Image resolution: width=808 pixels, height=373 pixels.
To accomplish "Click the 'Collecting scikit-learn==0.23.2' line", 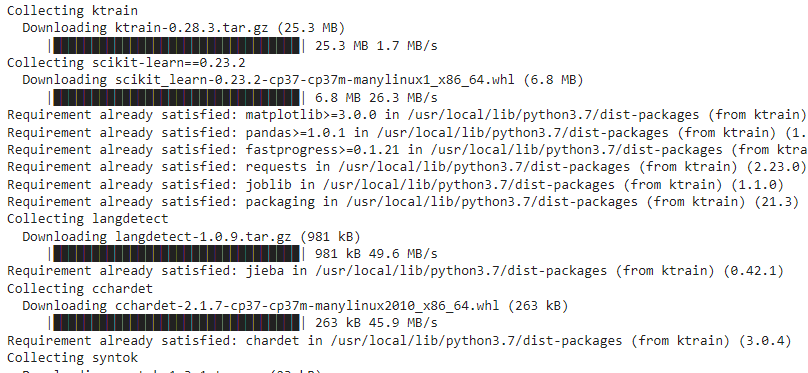I will click(126, 63).
